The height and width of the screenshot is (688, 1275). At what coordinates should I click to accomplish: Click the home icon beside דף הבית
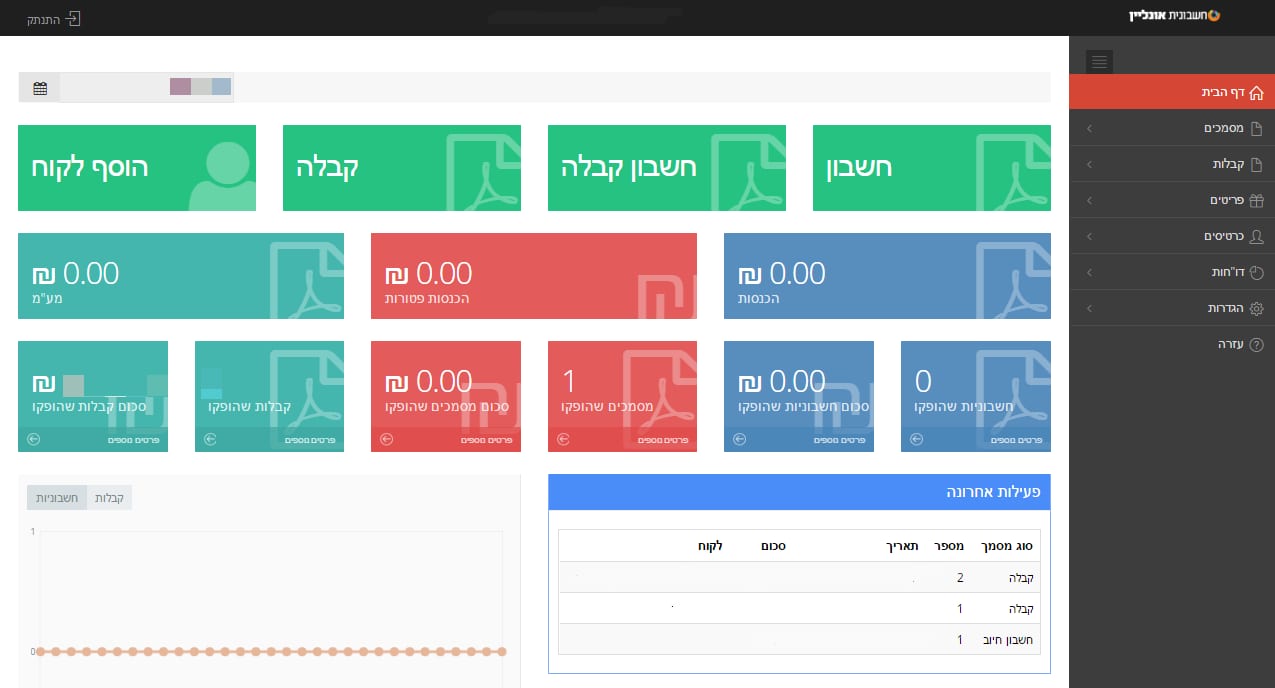click(1257, 92)
